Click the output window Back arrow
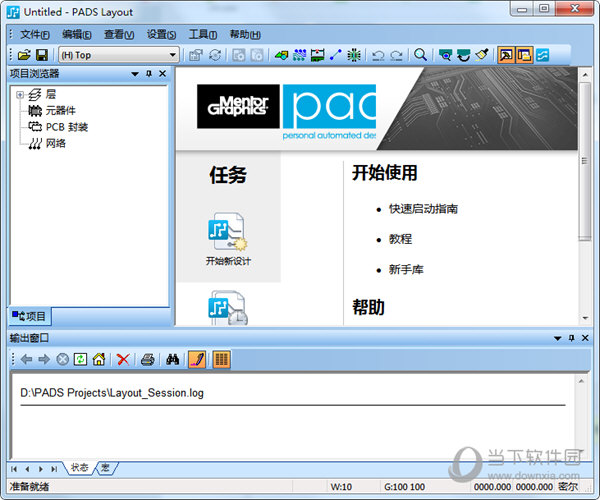 pos(26,359)
